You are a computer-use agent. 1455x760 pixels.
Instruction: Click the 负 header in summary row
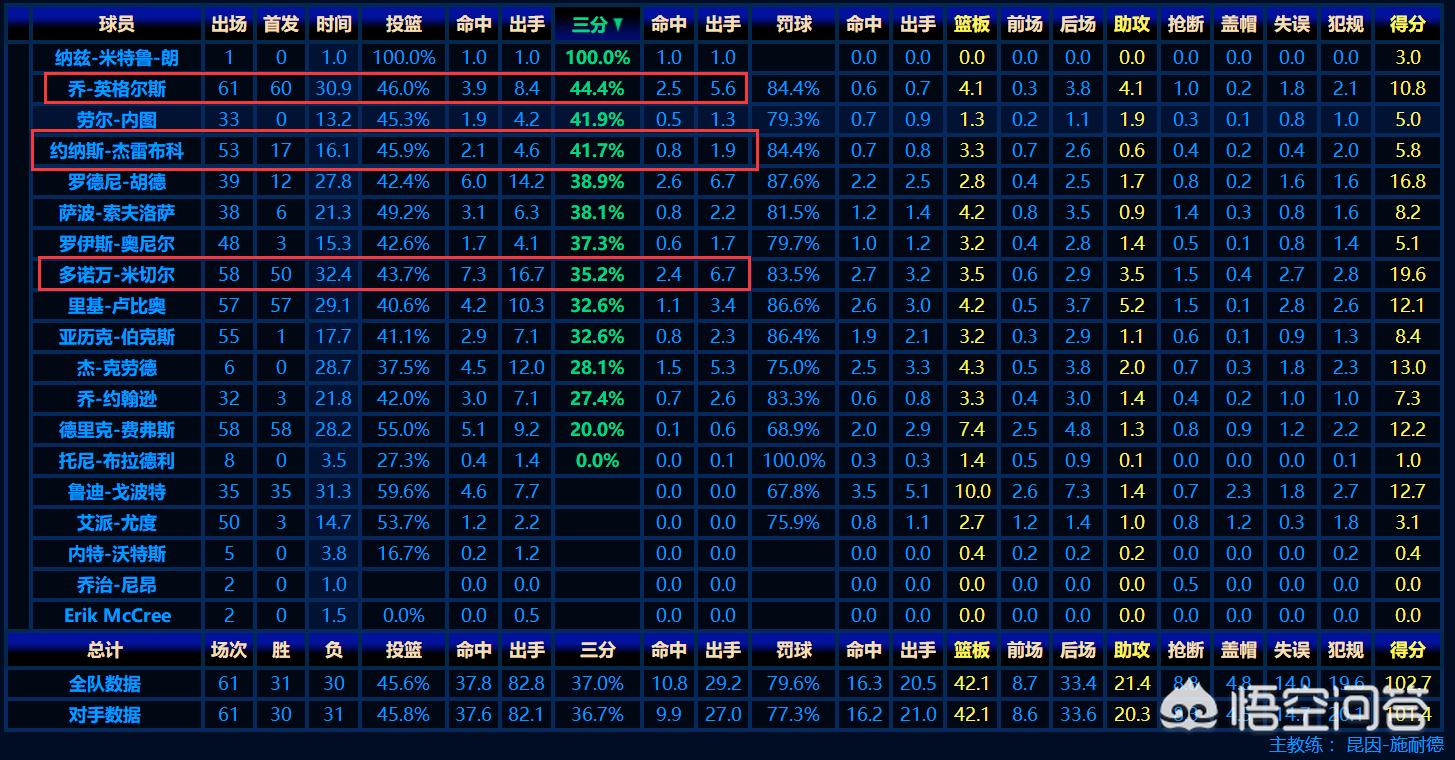333,650
